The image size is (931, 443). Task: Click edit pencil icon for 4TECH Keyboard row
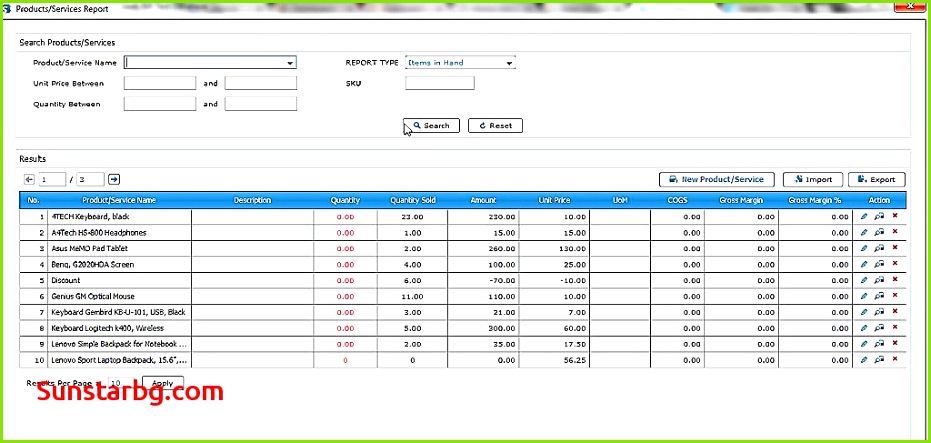(864, 216)
